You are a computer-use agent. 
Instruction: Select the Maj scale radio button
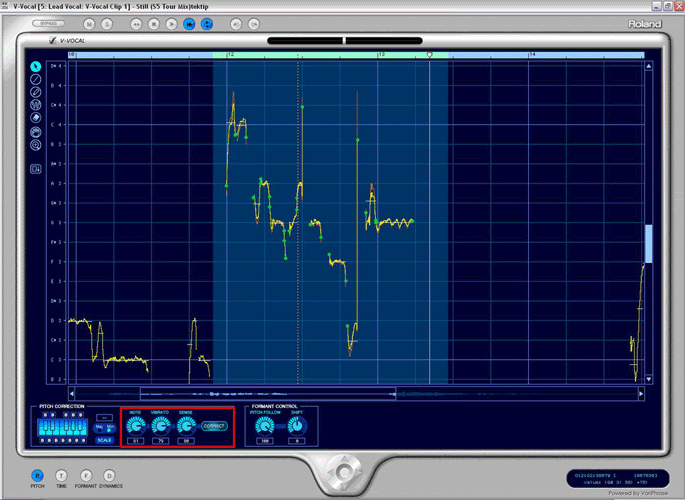pyautogui.click(x=100, y=428)
